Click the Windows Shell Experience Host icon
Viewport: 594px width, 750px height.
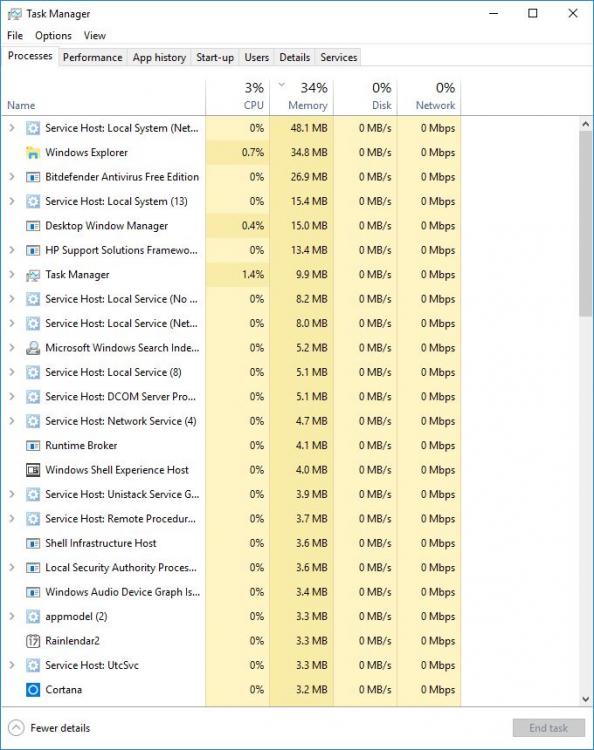click(x=33, y=470)
